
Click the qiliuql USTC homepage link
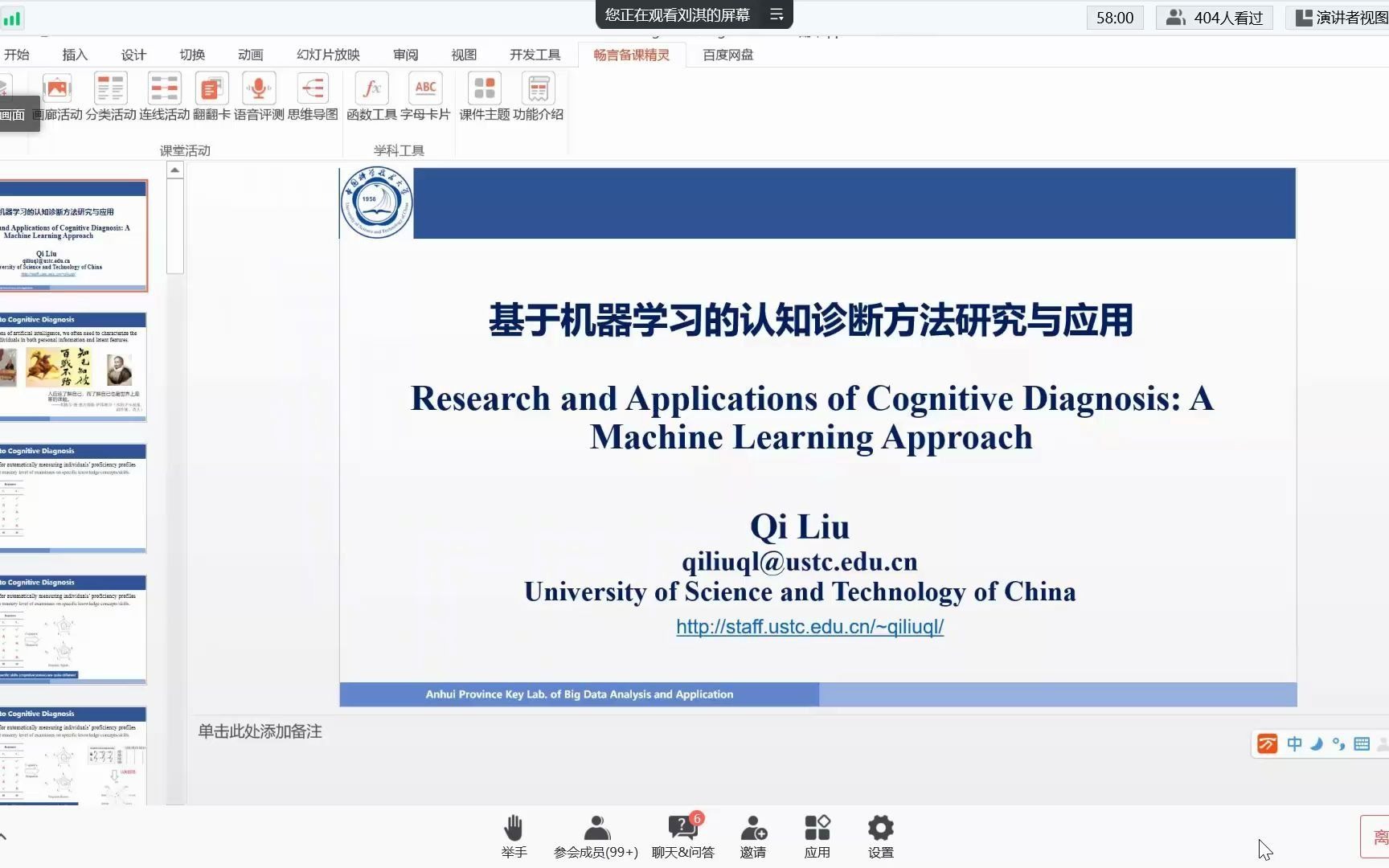809,627
